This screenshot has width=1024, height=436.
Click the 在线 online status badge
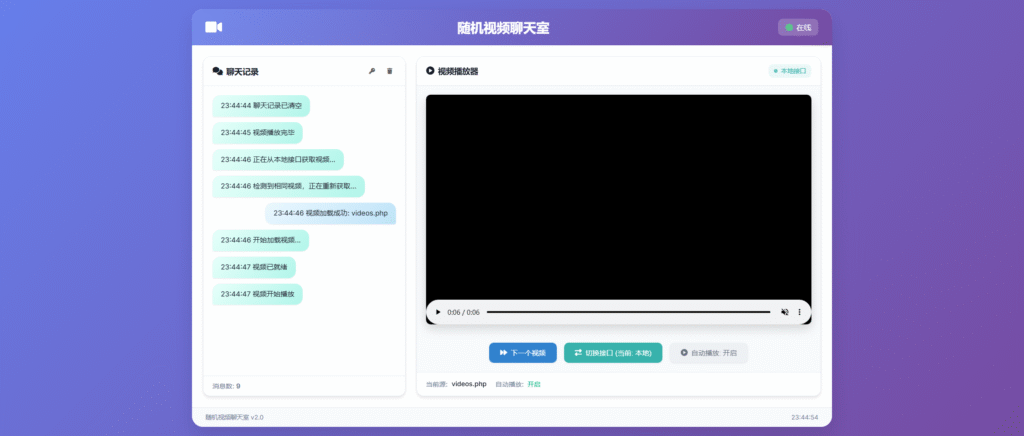pos(798,27)
